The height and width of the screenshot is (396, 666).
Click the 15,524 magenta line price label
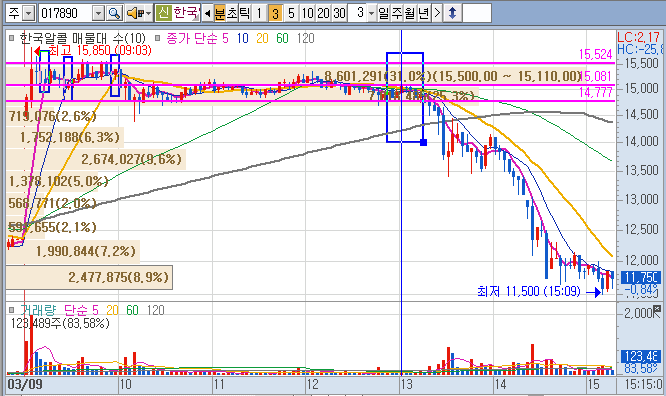[x=595, y=54]
